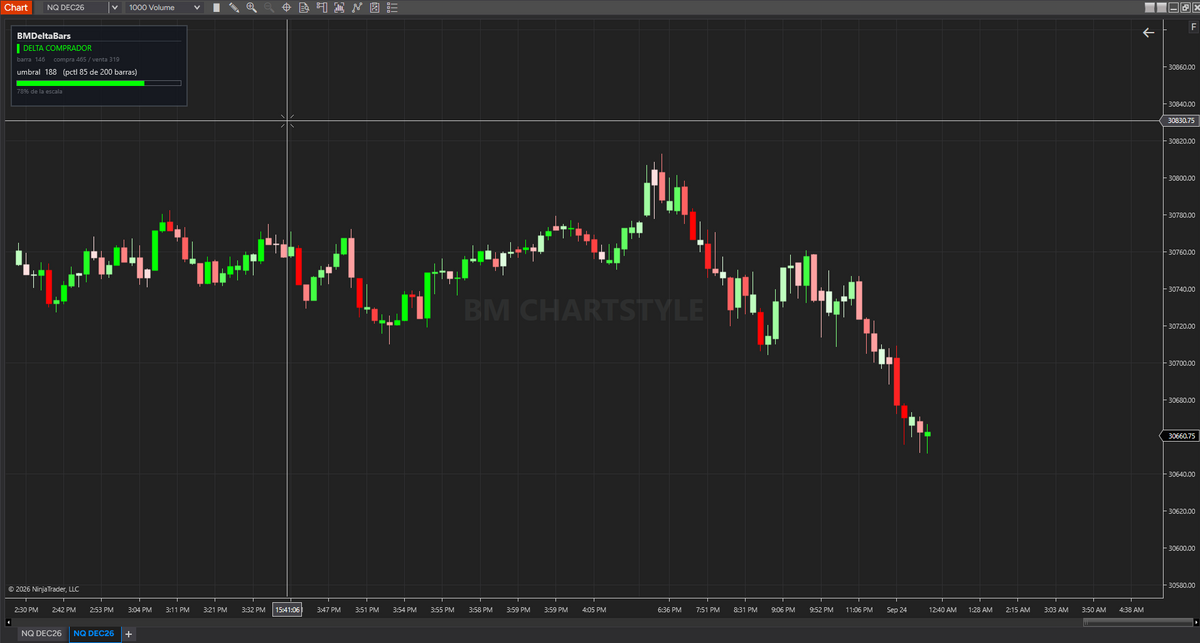Open the drawing tools pencil icon
Screen dimensions: 1200x643
click(x=234, y=7)
